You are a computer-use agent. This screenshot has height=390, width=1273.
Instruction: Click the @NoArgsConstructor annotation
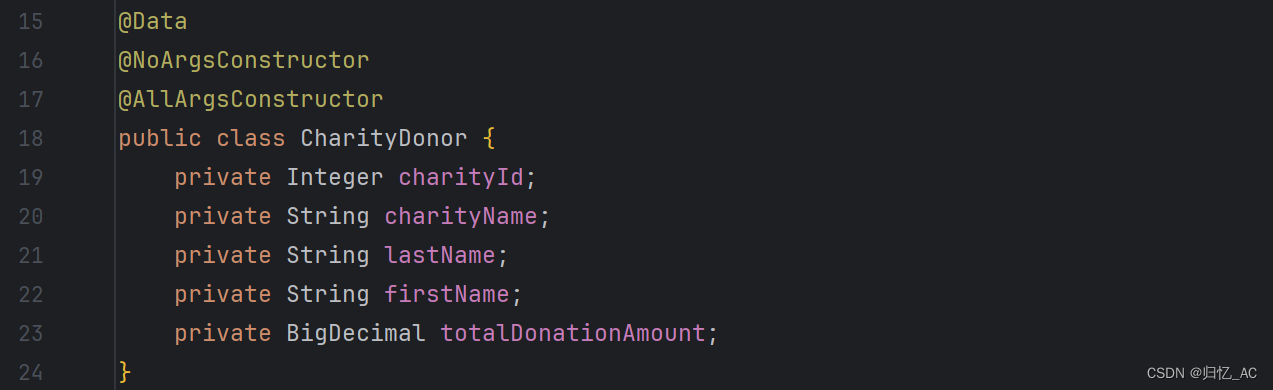pyautogui.click(x=244, y=61)
